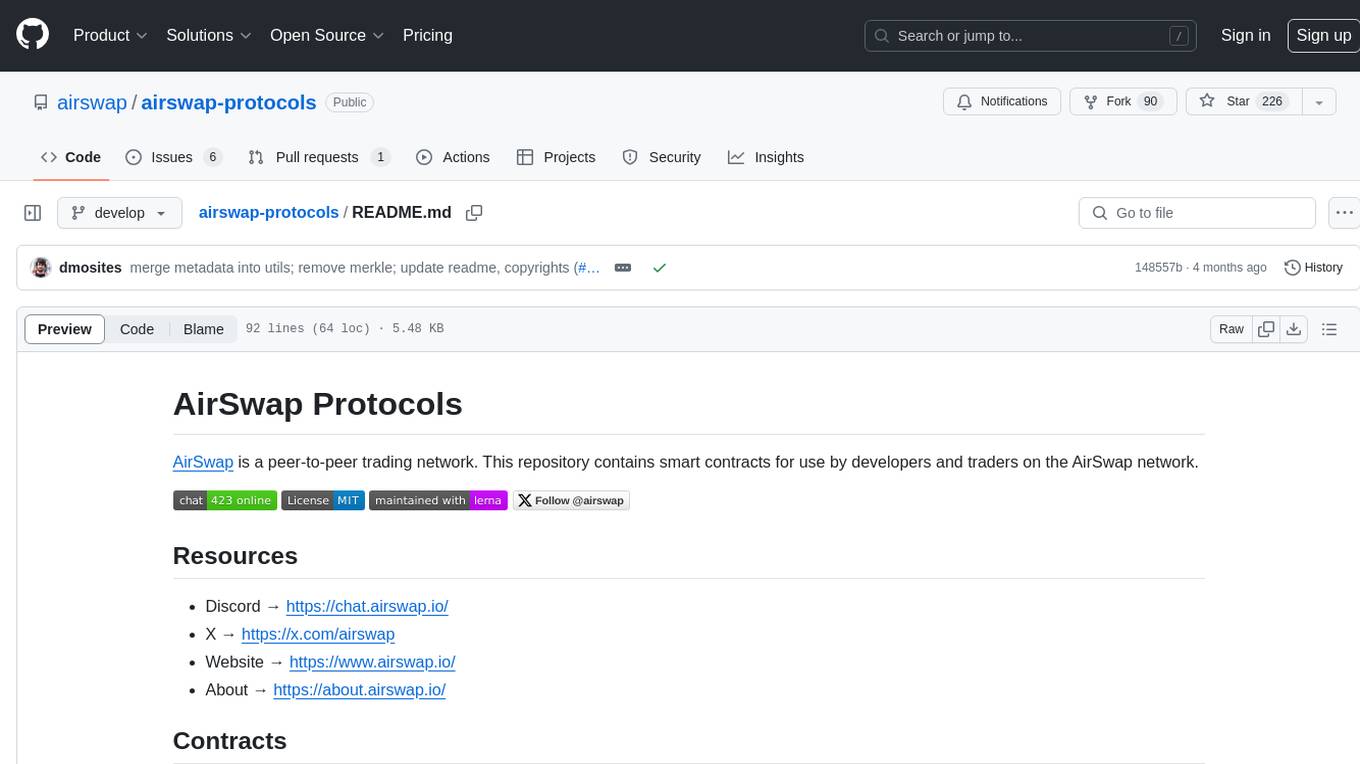Image resolution: width=1360 pixels, height=764 pixels.
Task: Open the Actions tab
Action: (453, 157)
